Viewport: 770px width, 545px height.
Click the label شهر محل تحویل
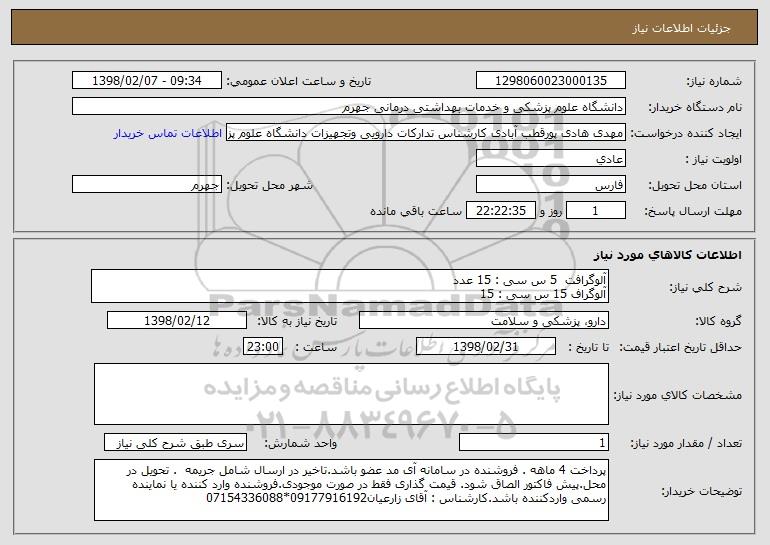click(x=270, y=186)
